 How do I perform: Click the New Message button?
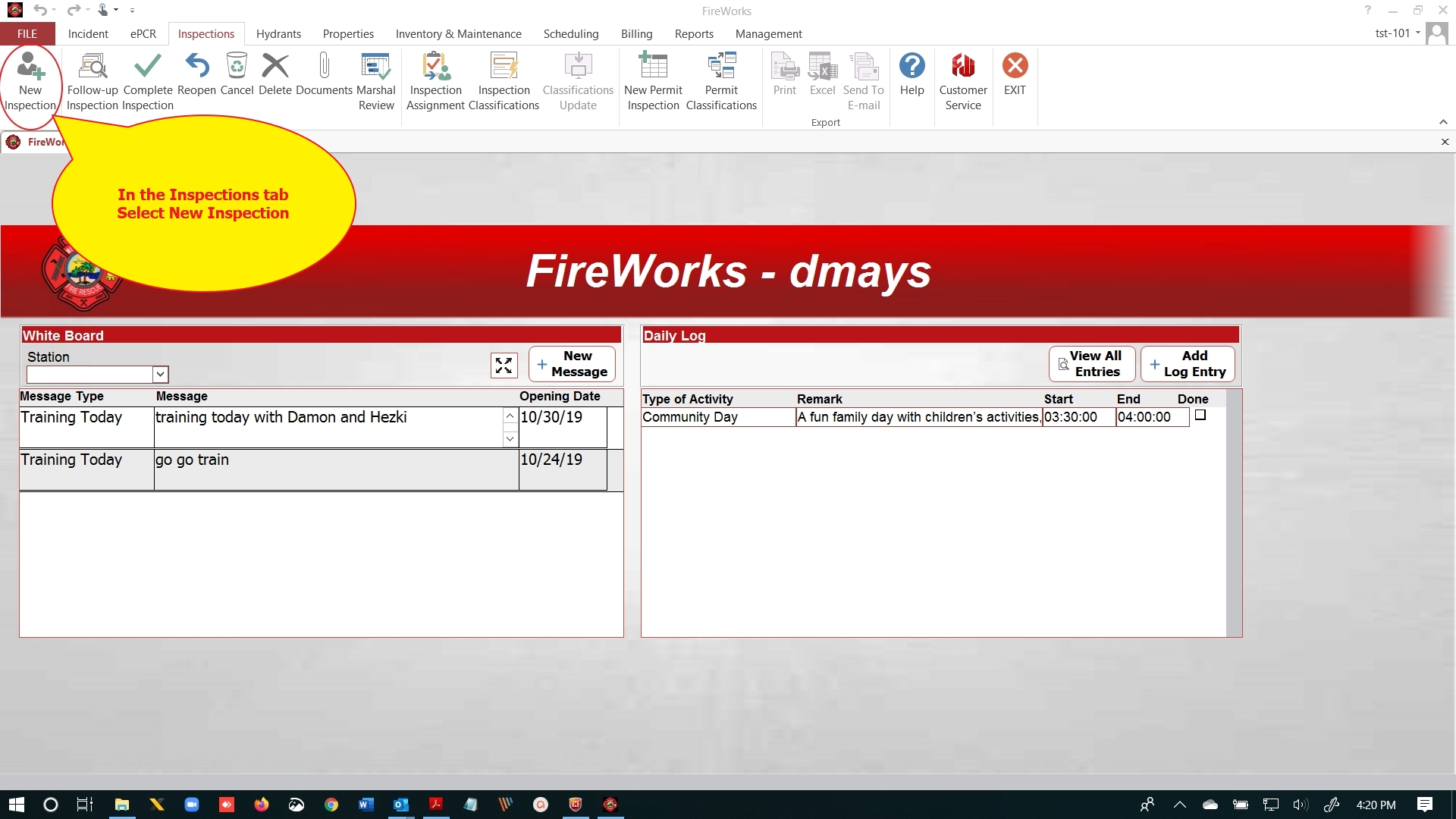point(572,364)
